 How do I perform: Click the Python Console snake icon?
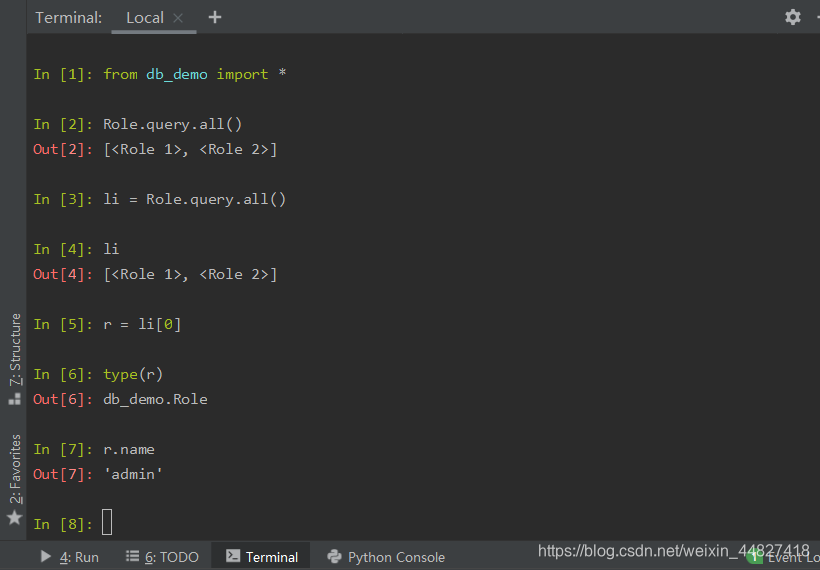334,556
